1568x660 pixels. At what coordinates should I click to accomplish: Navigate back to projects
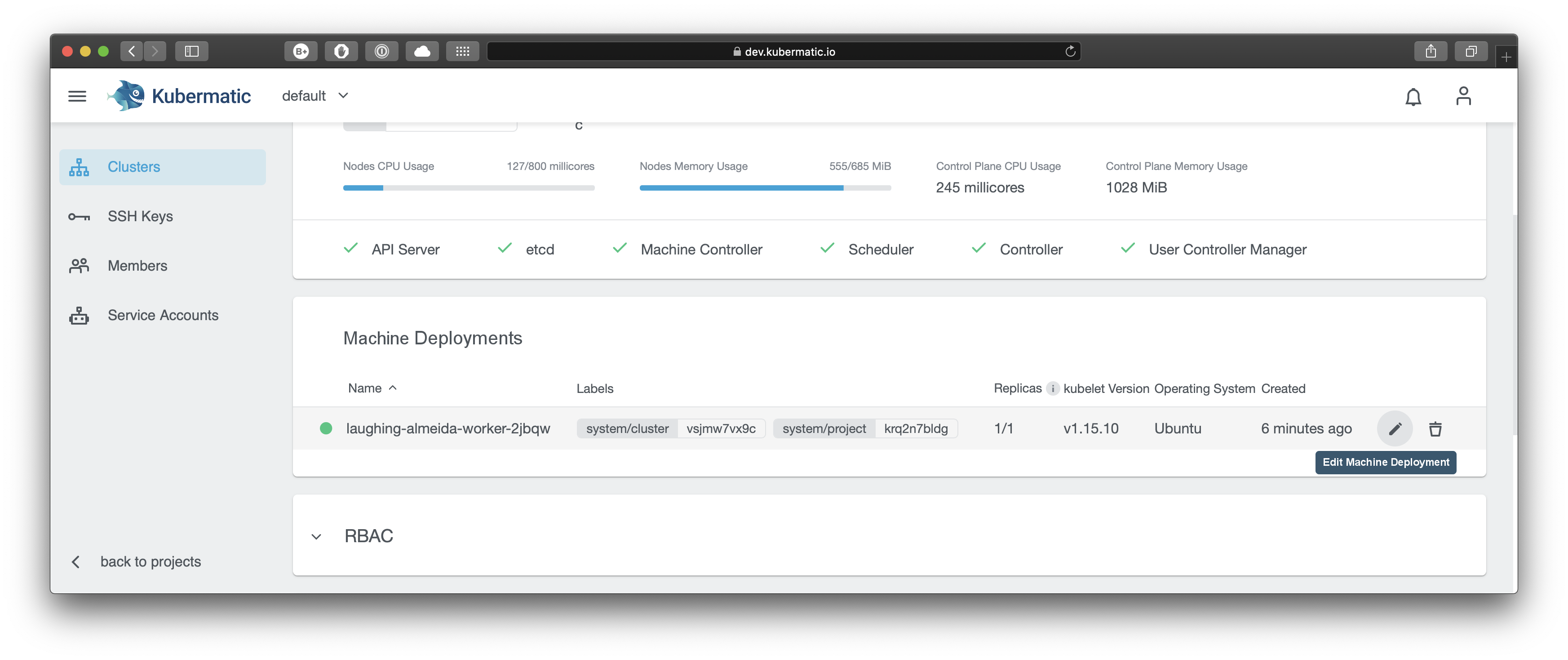coord(151,562)
